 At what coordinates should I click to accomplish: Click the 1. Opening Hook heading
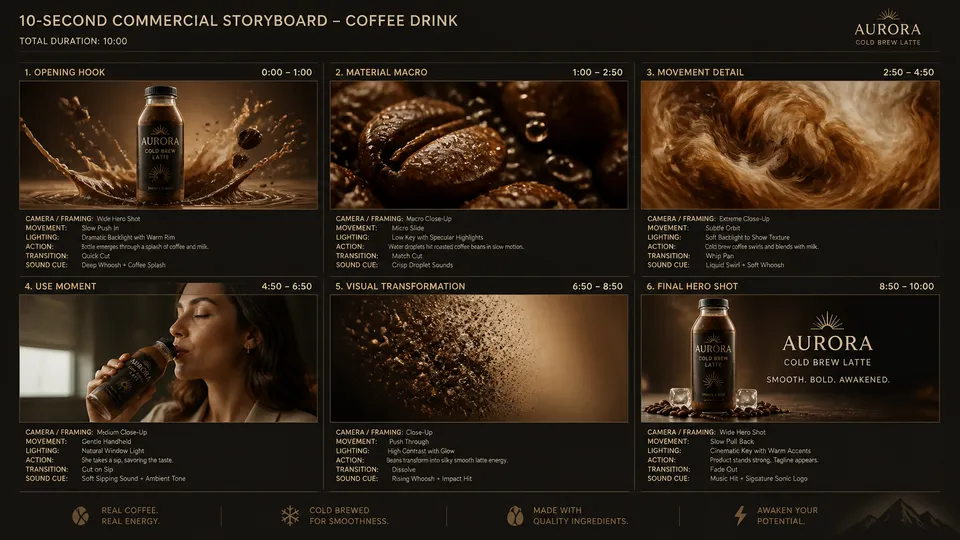pos(64,72)
